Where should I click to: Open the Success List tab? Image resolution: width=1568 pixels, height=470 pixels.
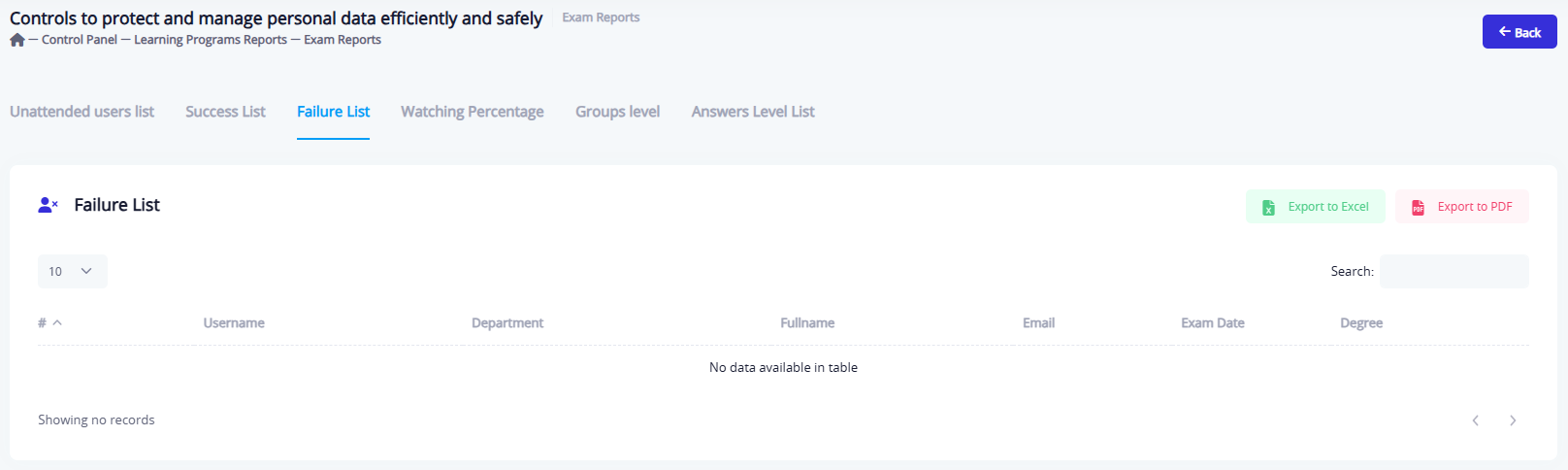coord(225,112)
